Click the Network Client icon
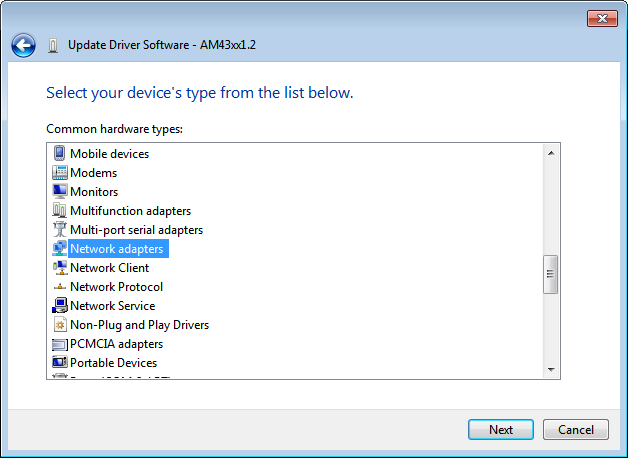The width and height of the screenshot is (628, 458). point(59,268)
